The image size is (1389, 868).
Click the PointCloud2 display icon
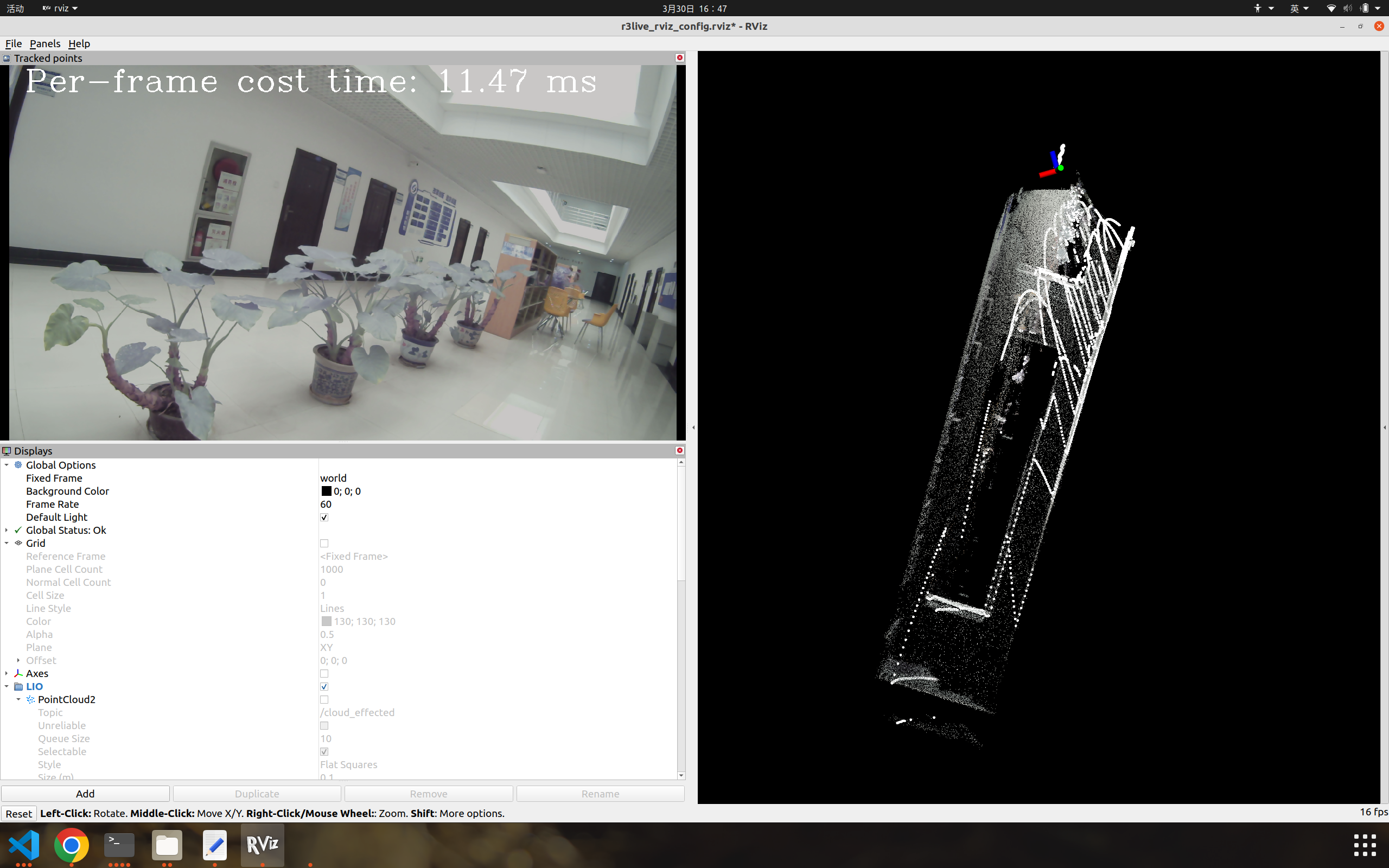pos(31,699)
